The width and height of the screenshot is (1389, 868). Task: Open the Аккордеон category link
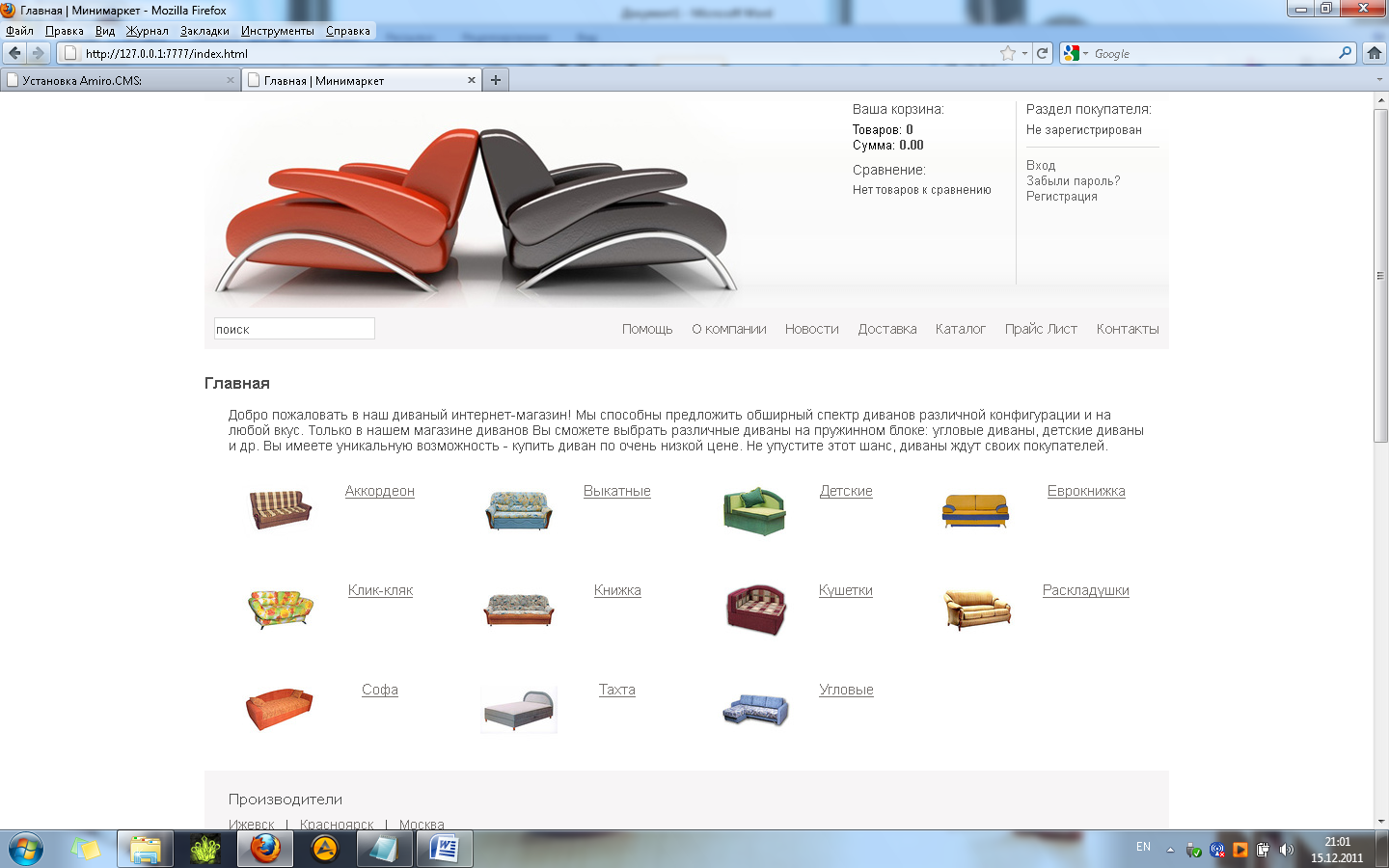pos(380,491)
